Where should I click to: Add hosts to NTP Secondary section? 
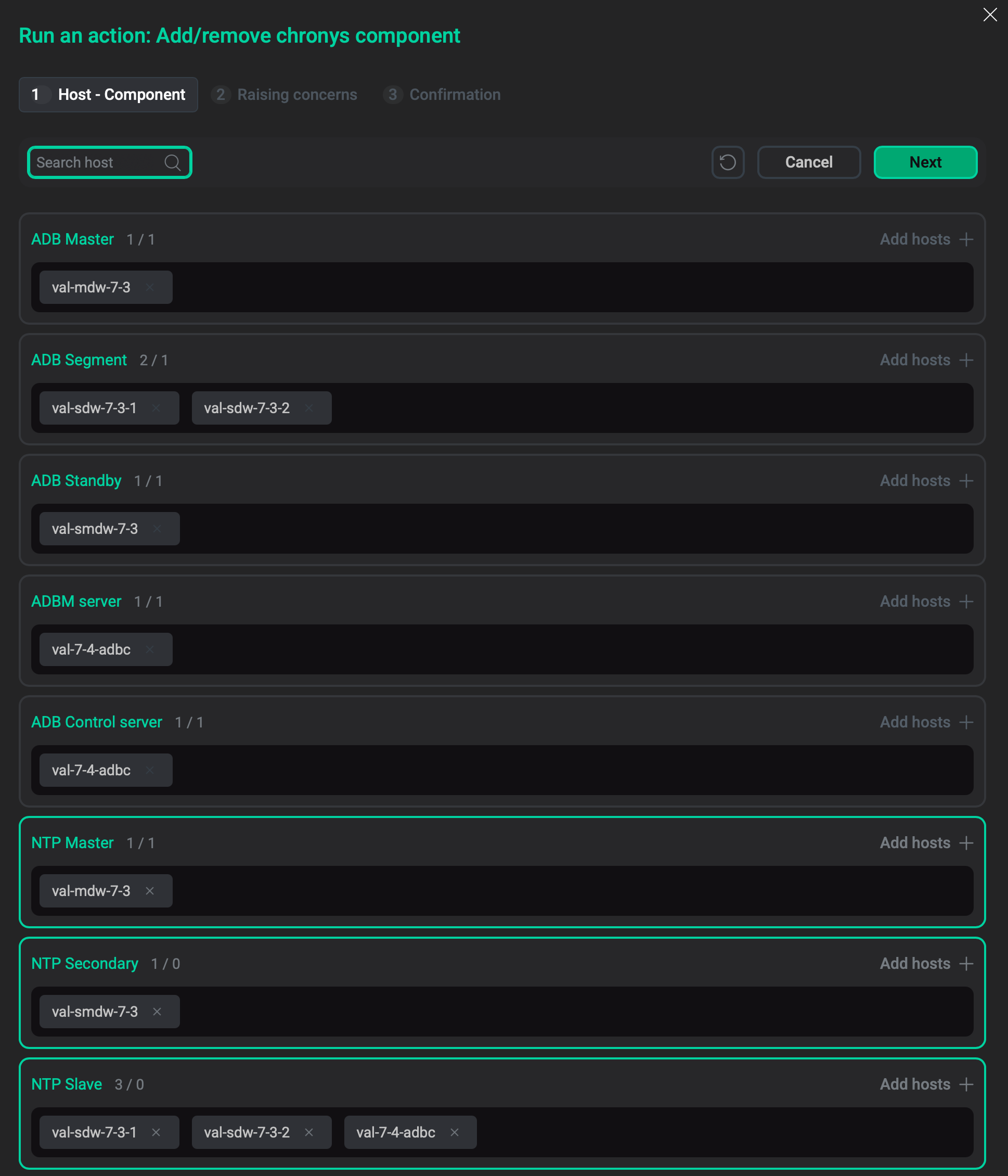tap(926, 963)
